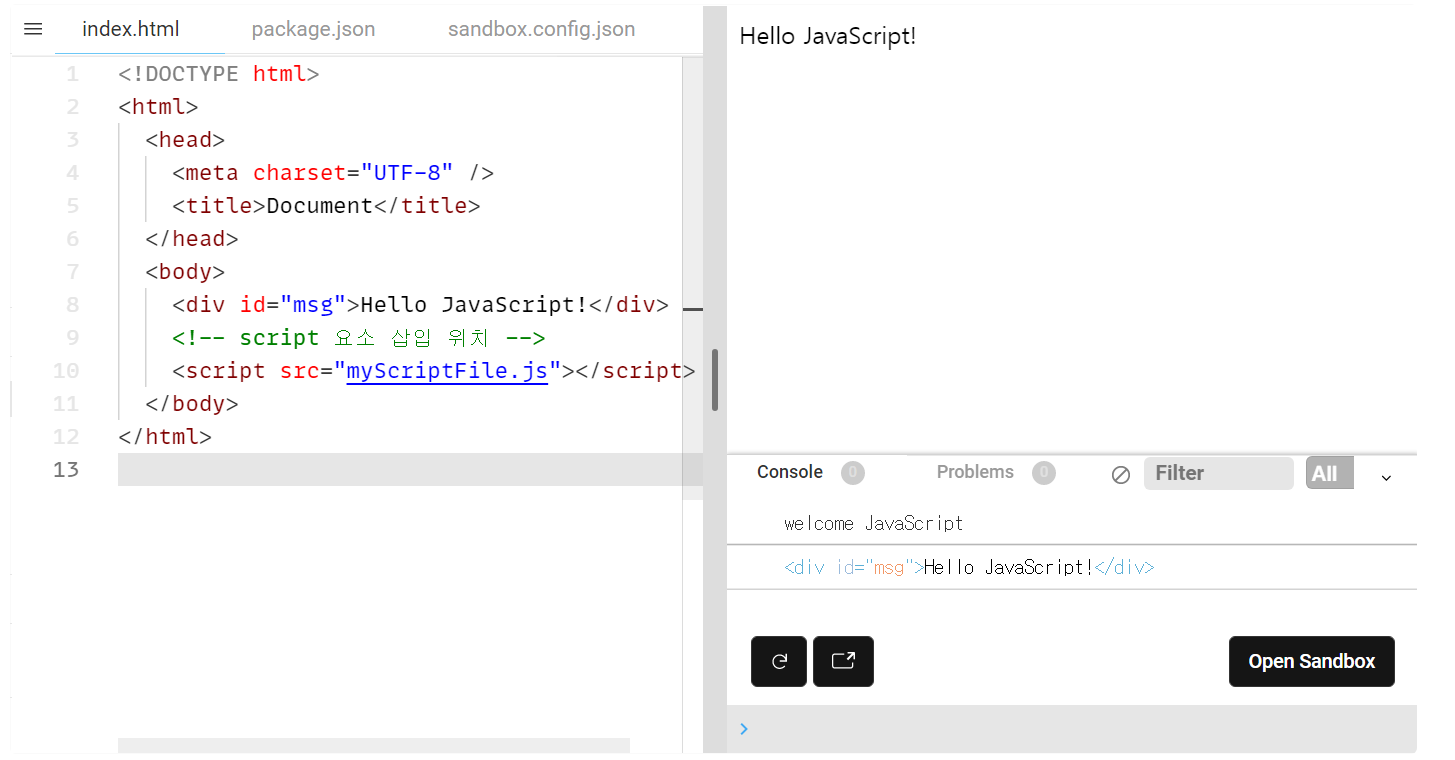1455x760 pixels.
Task: Click the closing </body> tag line
Action: [192, 404]
